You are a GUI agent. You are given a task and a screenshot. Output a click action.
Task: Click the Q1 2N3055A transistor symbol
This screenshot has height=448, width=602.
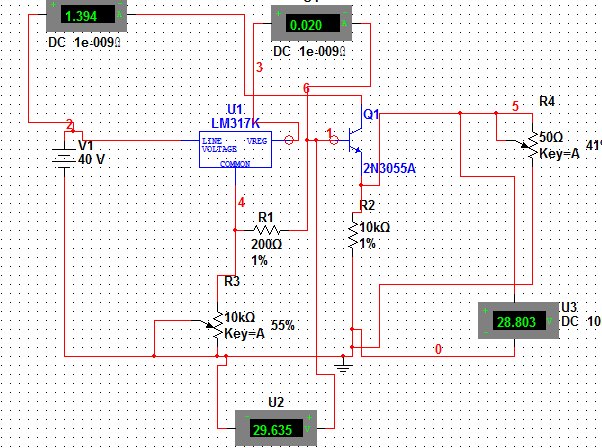[356, 141]
